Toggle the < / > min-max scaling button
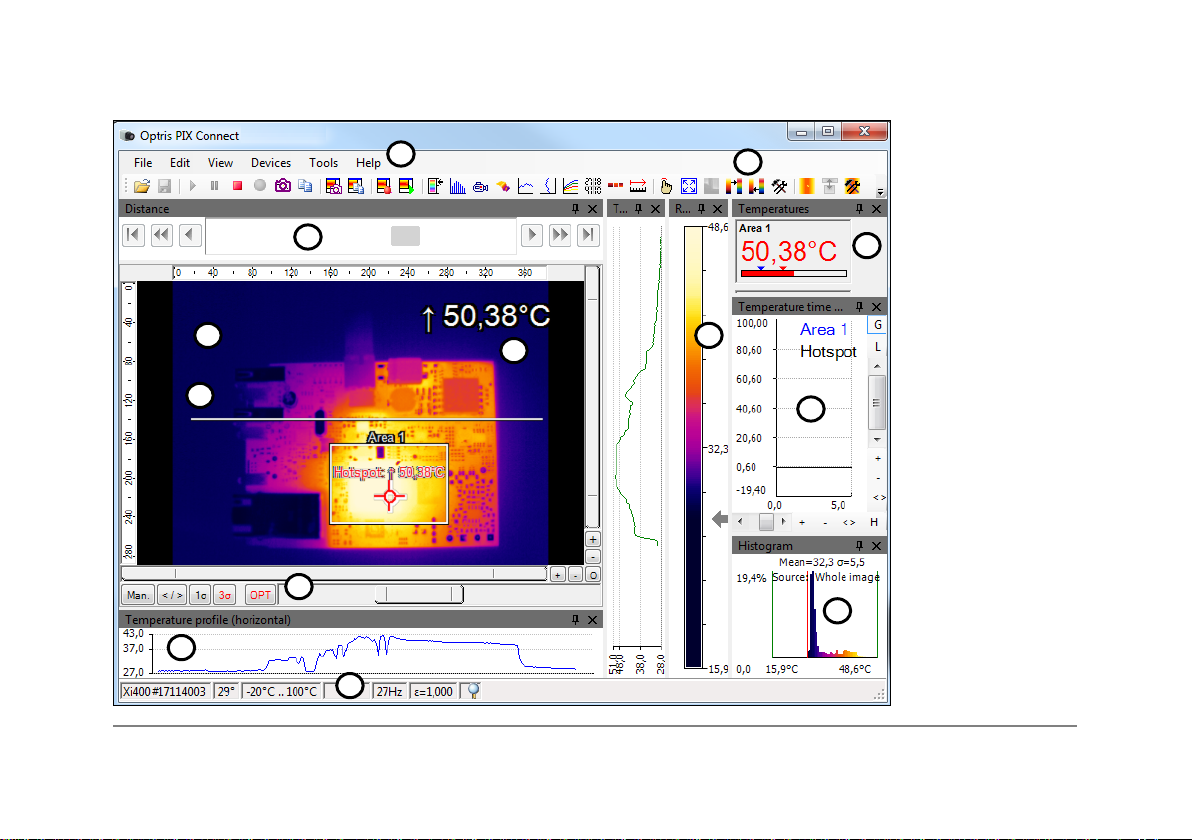This screenshot has height=840, width=1192. coord(172,595)
